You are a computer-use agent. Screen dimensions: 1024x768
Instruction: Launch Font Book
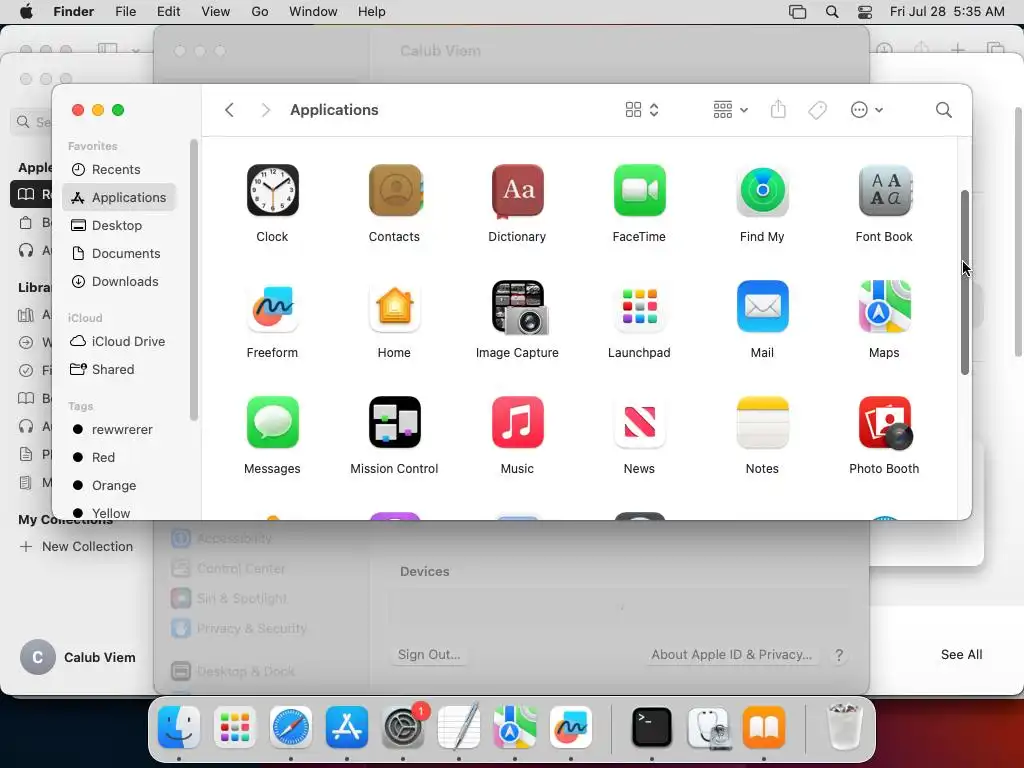coord(884,190)
